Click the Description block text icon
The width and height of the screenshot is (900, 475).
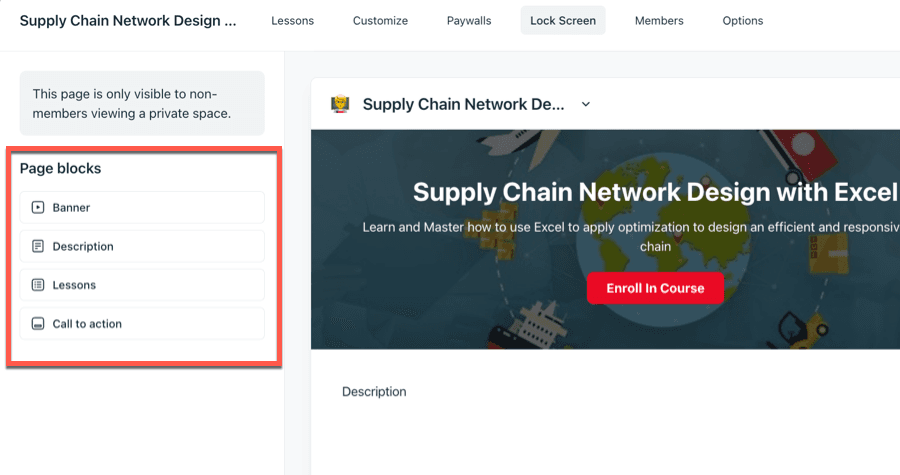(x=38, y=246)
